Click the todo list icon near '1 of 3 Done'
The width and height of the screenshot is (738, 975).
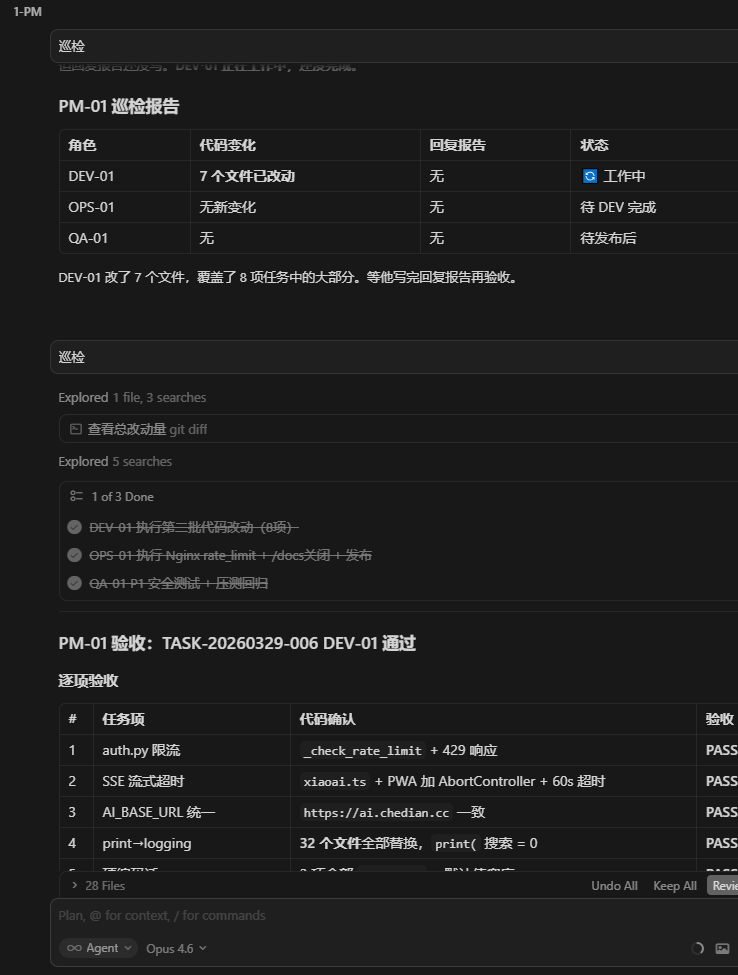[x=76, y=496]
